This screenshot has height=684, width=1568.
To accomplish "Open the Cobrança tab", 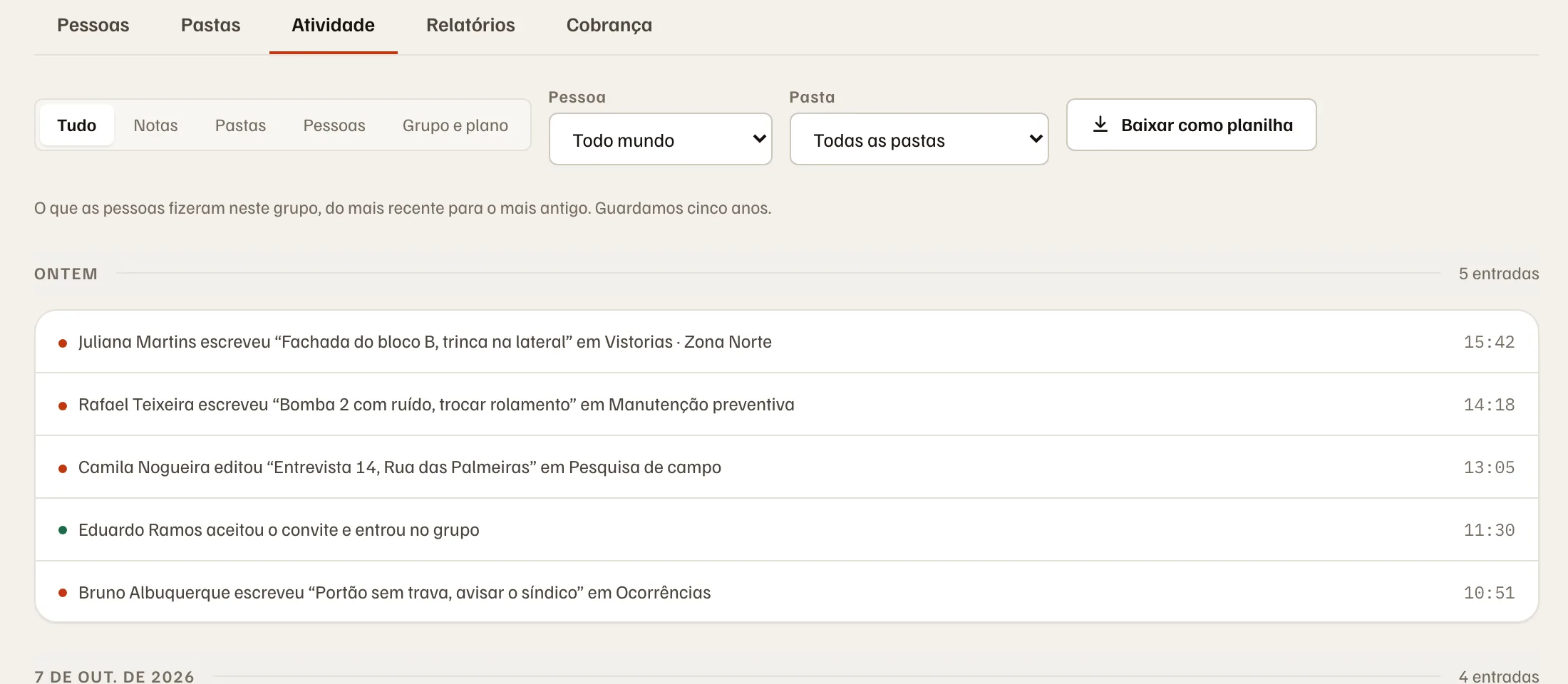I will tap(609, 26).
